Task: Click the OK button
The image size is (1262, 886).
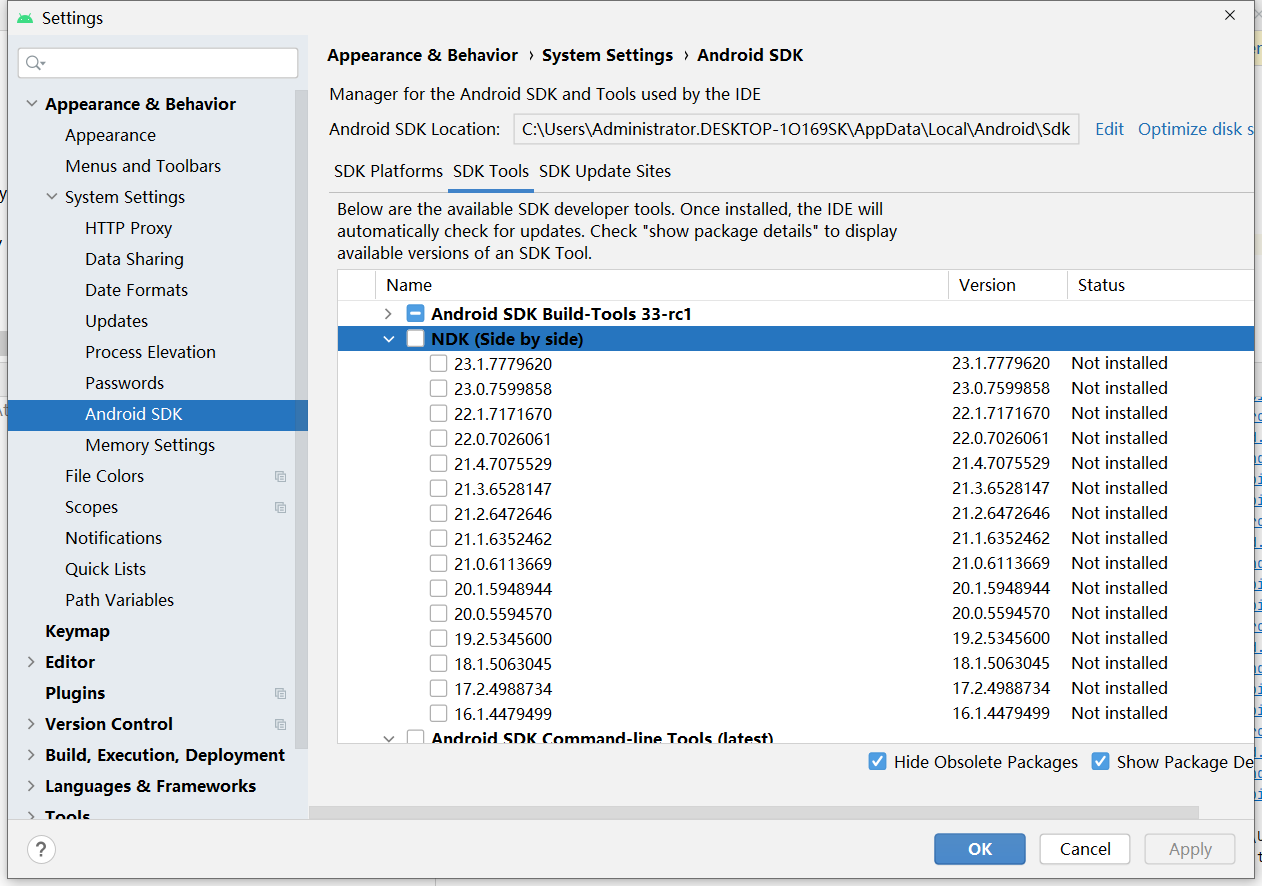Action: tap(980, 849)
